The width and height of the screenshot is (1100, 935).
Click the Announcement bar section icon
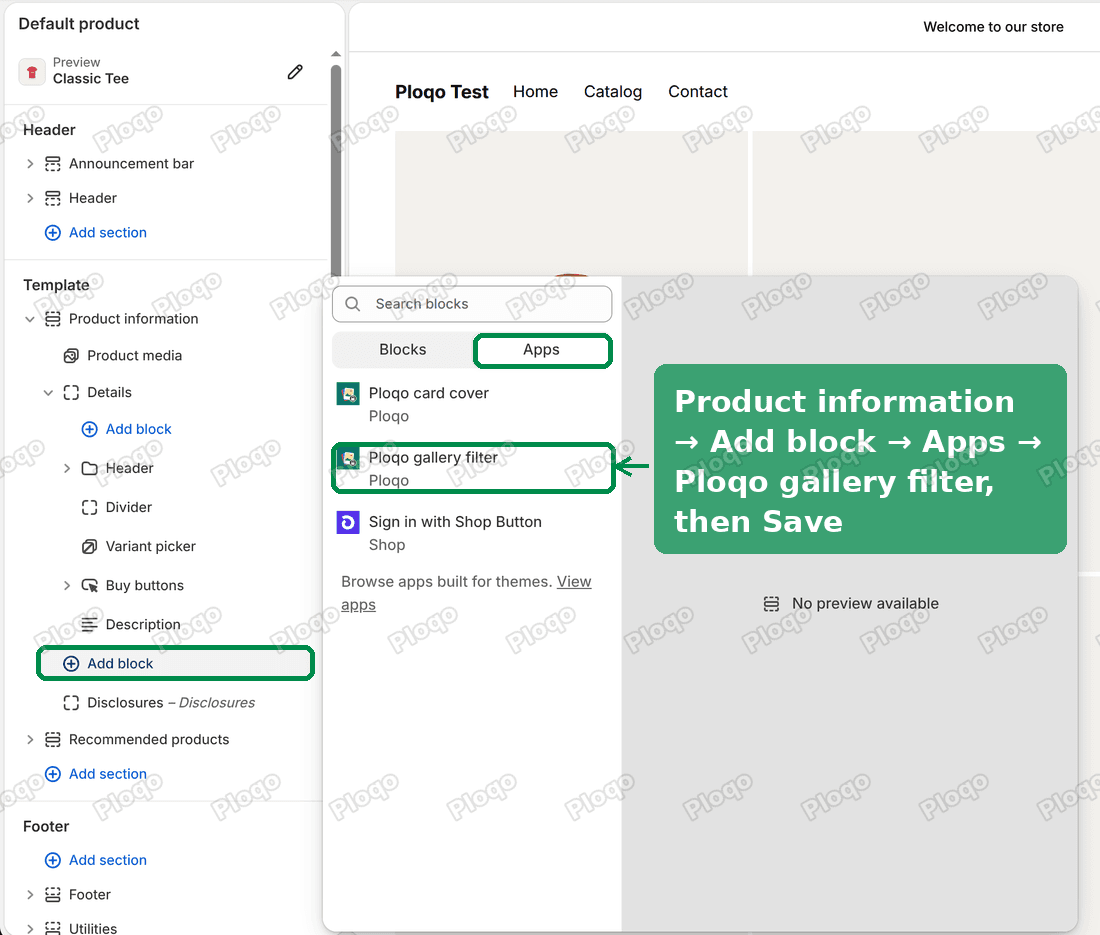pyautogui.click(x=53, y=163)
